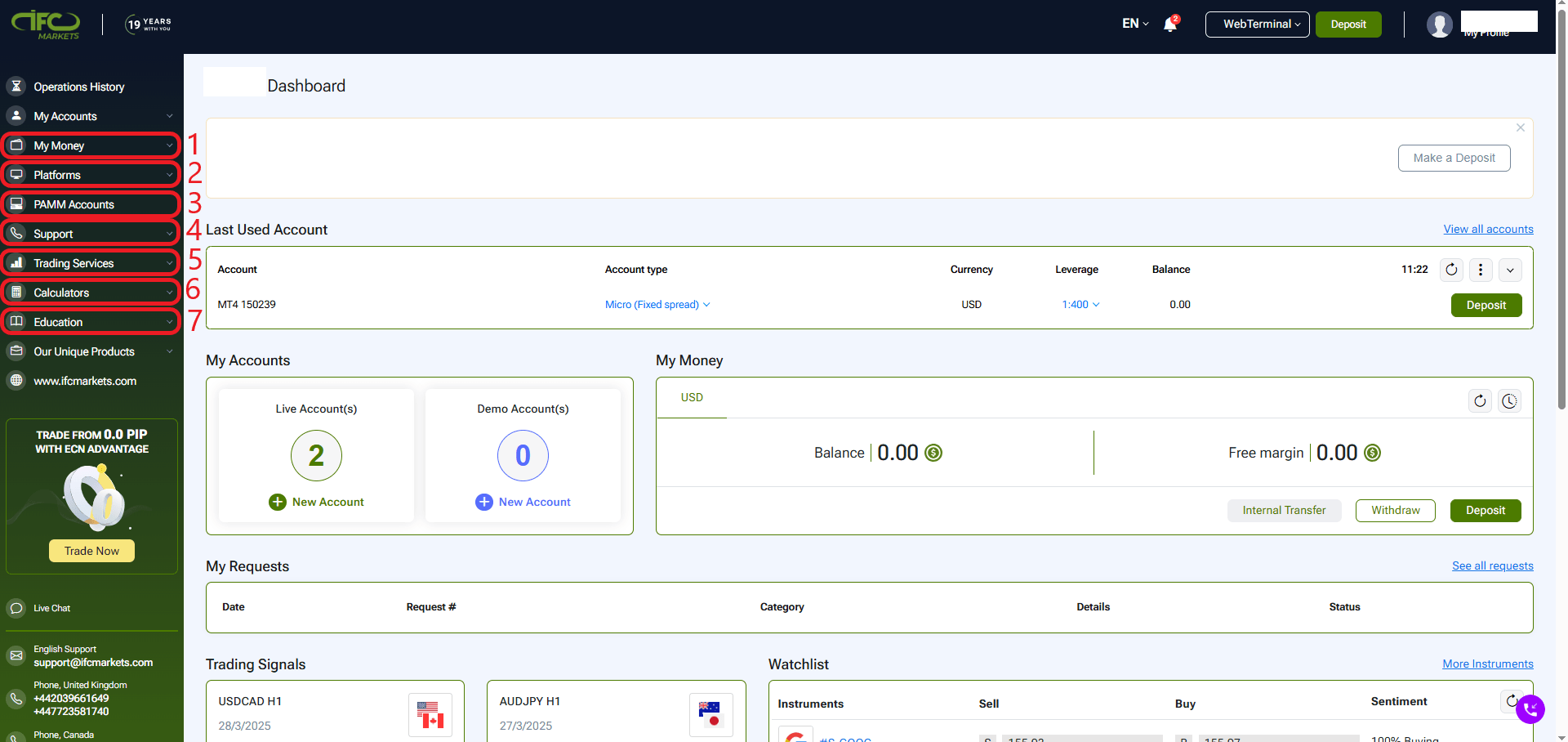The height and width of the screenshot is (742, 1568).
Task: Collapse the Last Used Account panel arrow
Action: [1510, 270]
